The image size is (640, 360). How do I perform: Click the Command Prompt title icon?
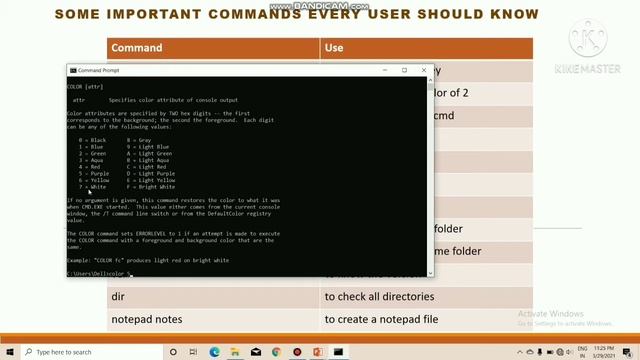73,70
